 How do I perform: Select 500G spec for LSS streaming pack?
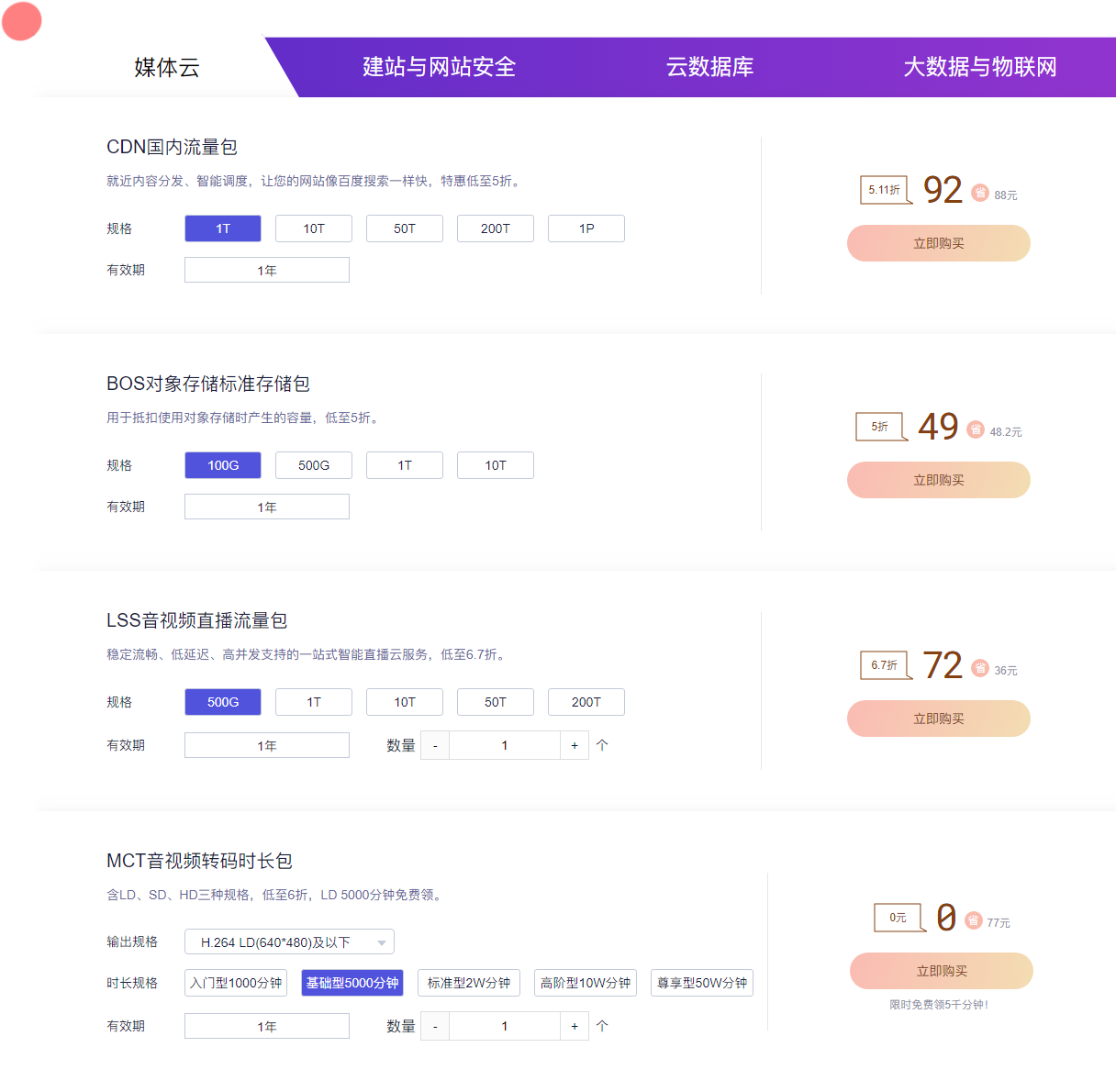(x=223, y=702)
